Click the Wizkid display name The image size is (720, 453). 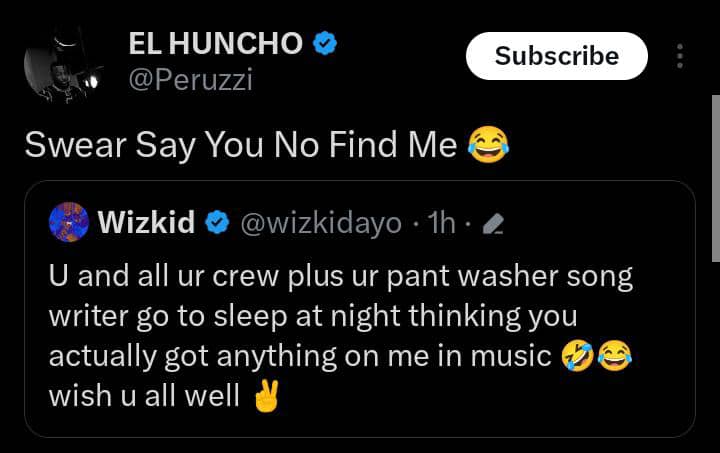click(146, 223)
